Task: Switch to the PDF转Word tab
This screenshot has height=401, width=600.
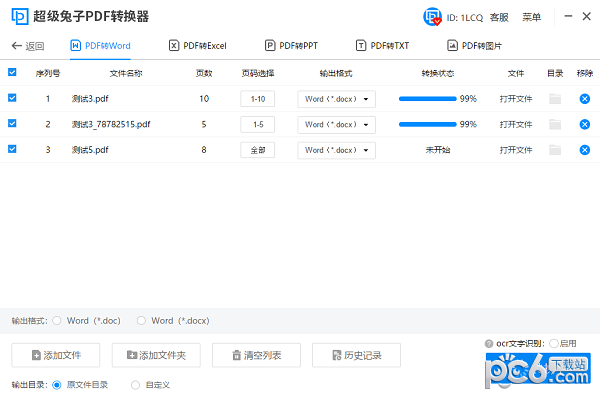Action: pos(100,46)
